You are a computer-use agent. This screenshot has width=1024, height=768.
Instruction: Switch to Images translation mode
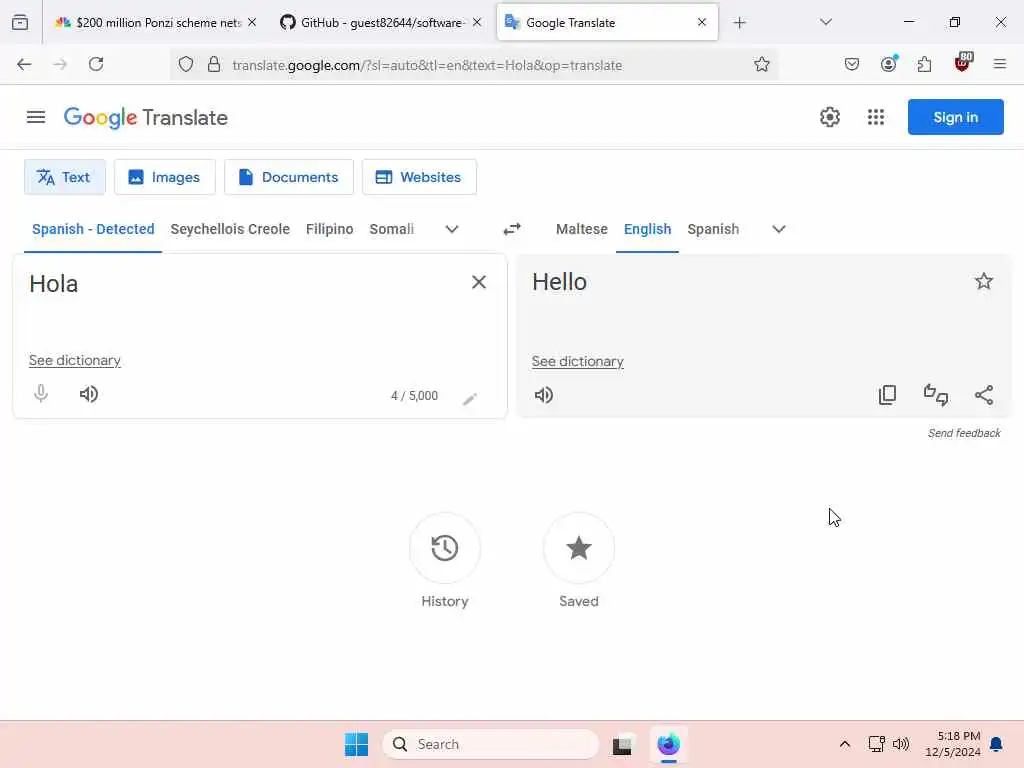(165, 177)
